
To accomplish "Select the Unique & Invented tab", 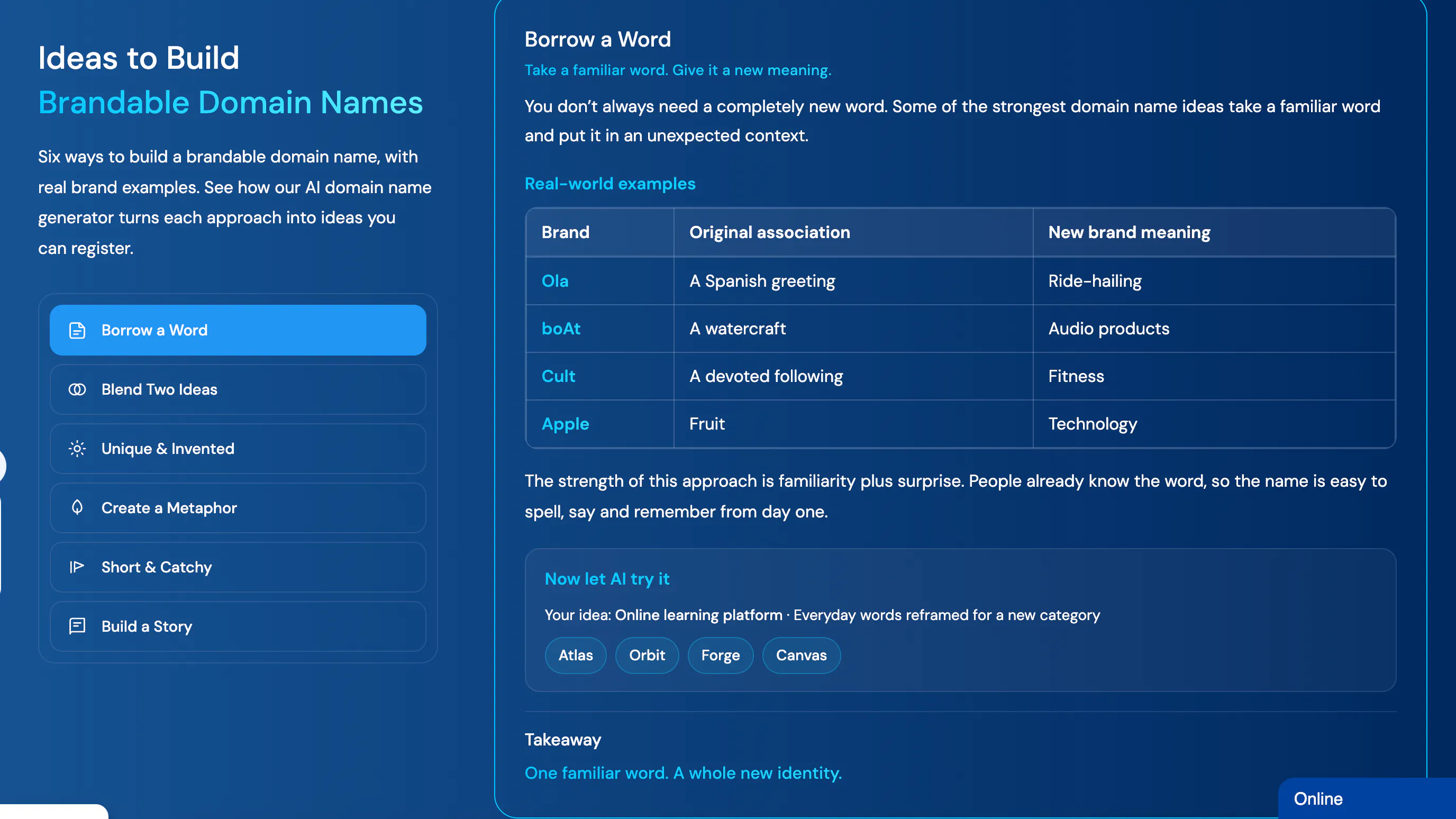I will (238, 449).
